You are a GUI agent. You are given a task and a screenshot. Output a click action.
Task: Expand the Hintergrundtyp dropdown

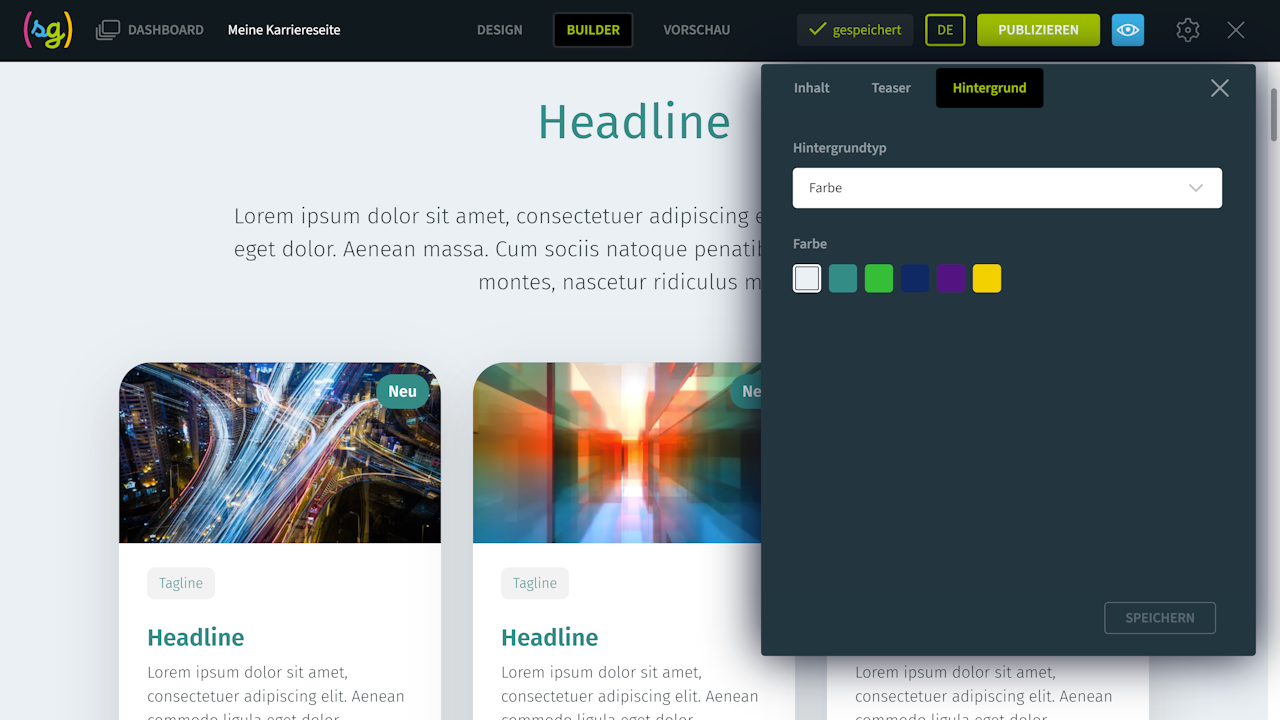pyautogui.click(x=1007, y=188)
